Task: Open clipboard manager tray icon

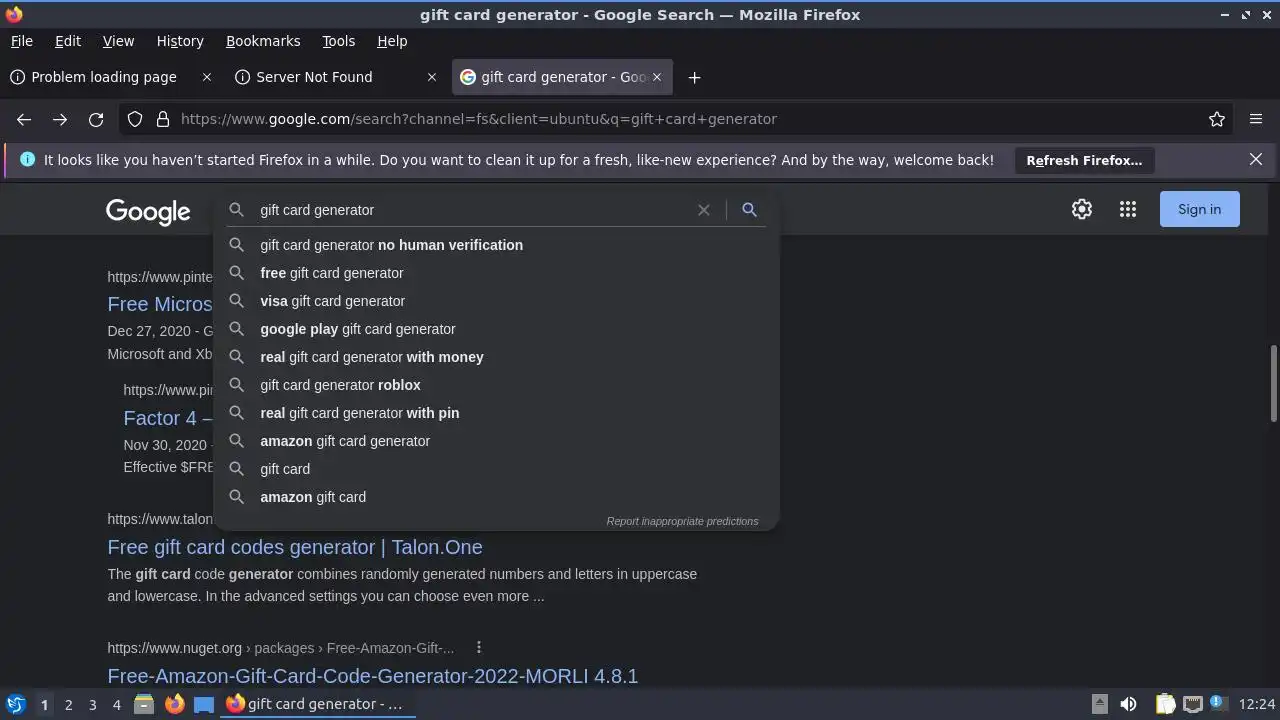Action: [1165, 704]
